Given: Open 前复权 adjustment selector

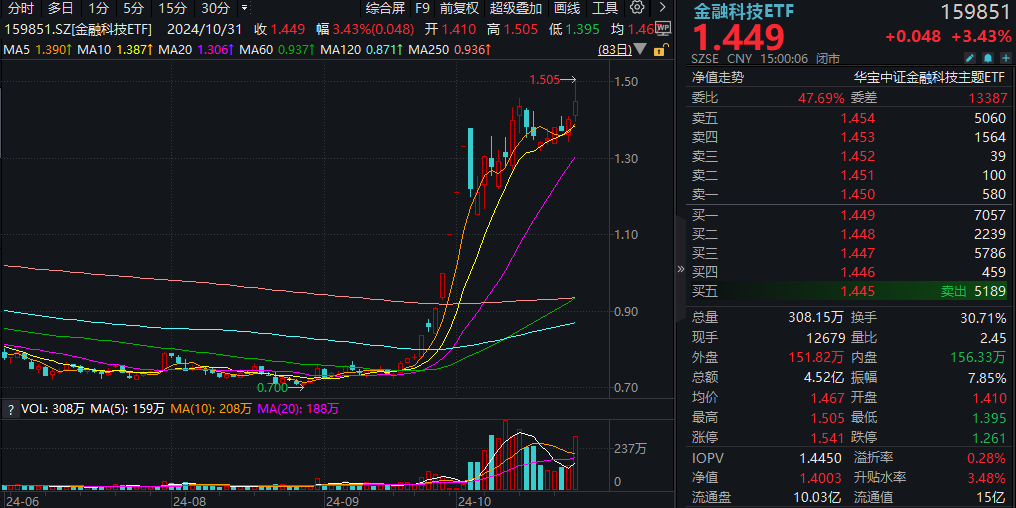Looking at the screenshot, I should pyautogui.click(x=459, y=8).
